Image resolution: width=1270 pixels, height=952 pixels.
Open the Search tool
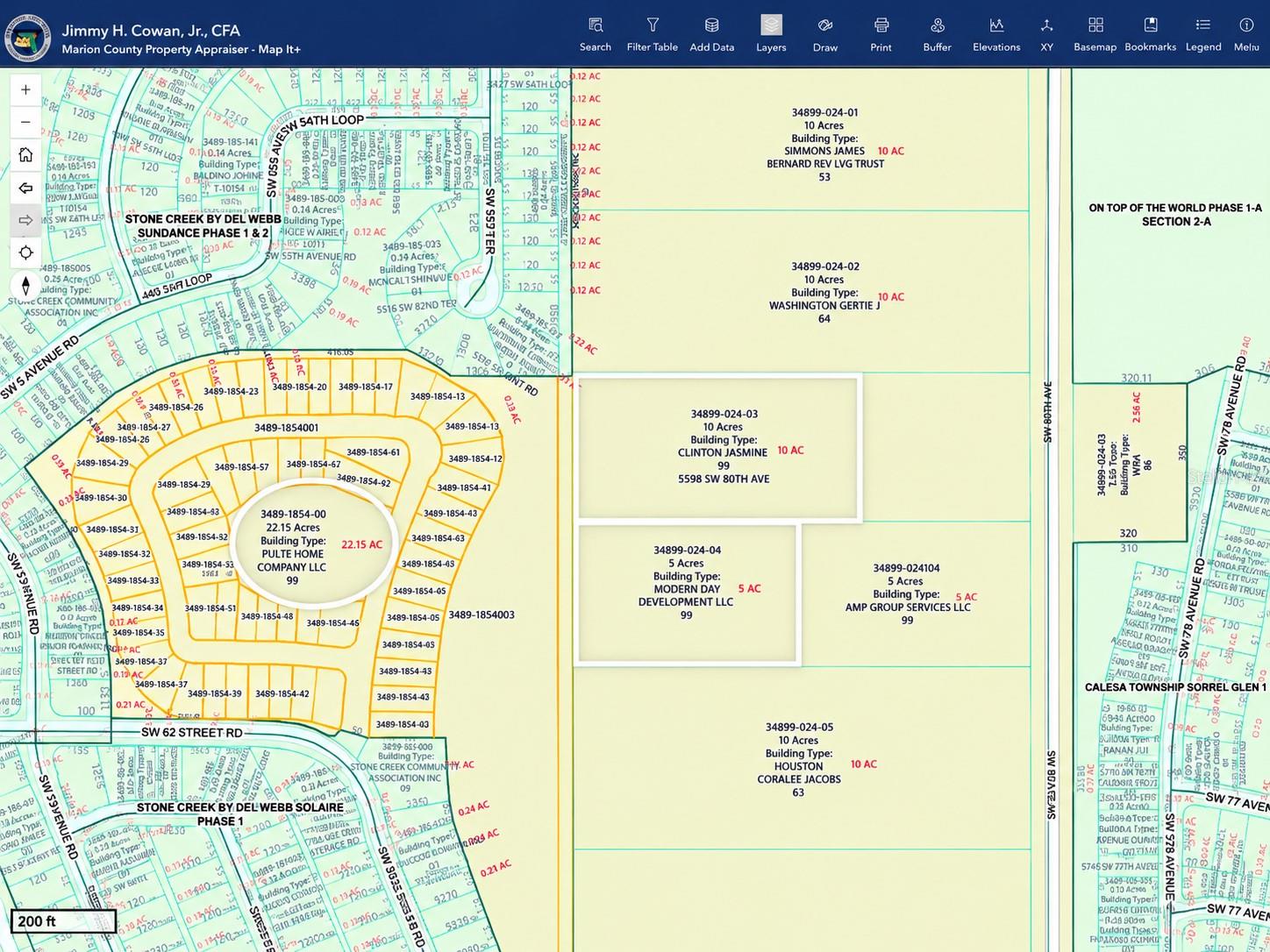pyautogui.click(x=595, y=34)
